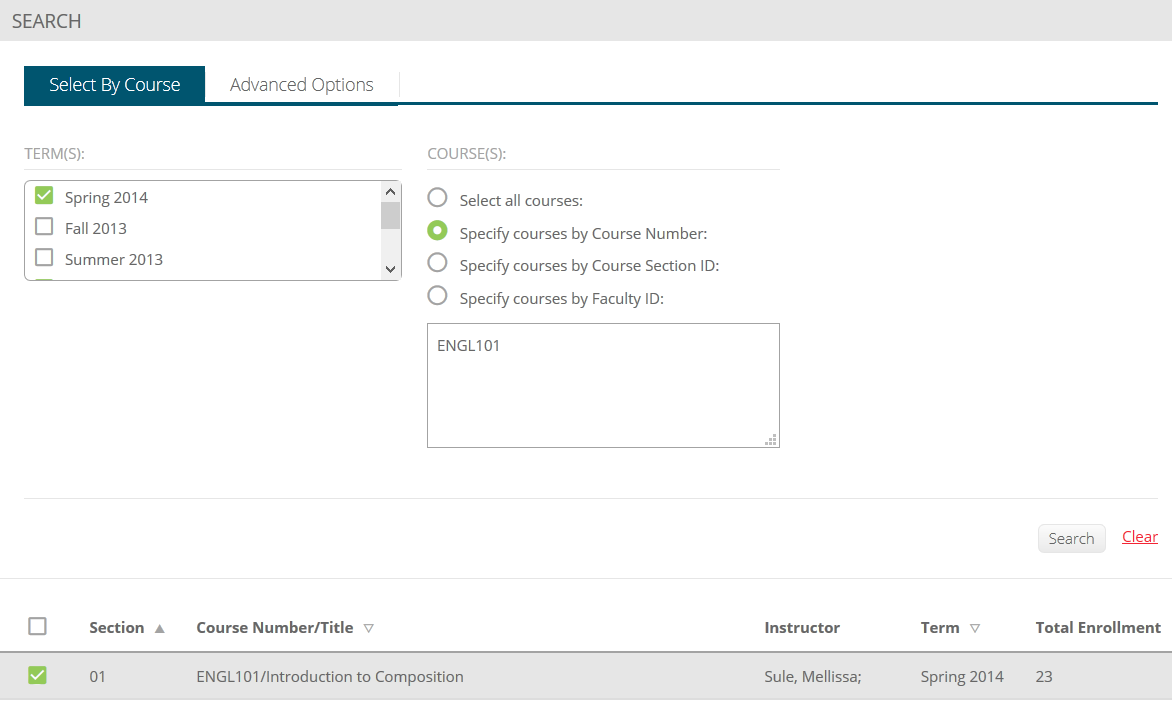The image size is (1172, 713).
Task: Click the Instructor column header
Action: [802, 628]
